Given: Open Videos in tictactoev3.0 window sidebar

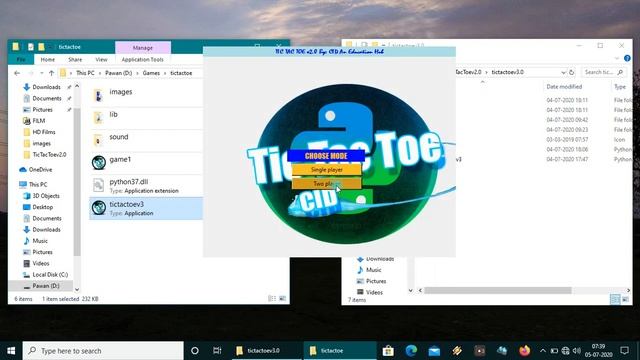Looking at the screenshot, I should [374, 292].
